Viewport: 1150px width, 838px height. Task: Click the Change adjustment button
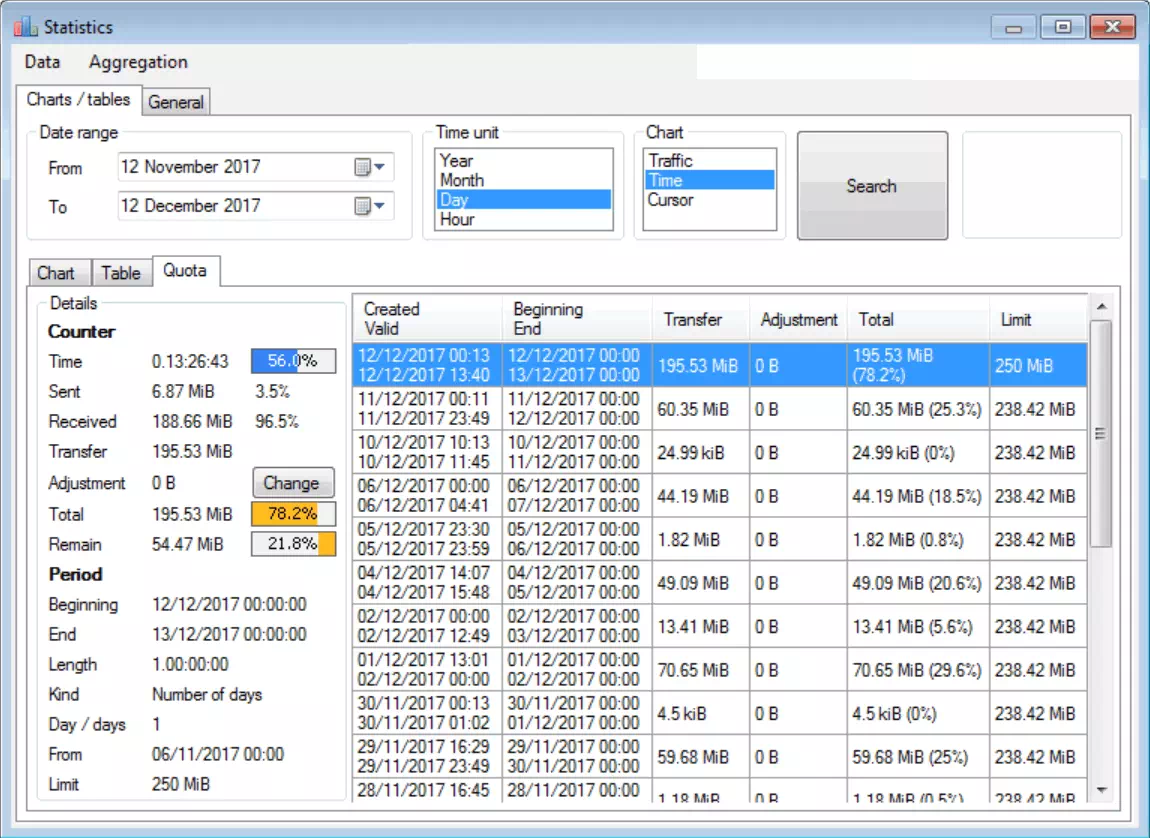(x=292, y=483)
